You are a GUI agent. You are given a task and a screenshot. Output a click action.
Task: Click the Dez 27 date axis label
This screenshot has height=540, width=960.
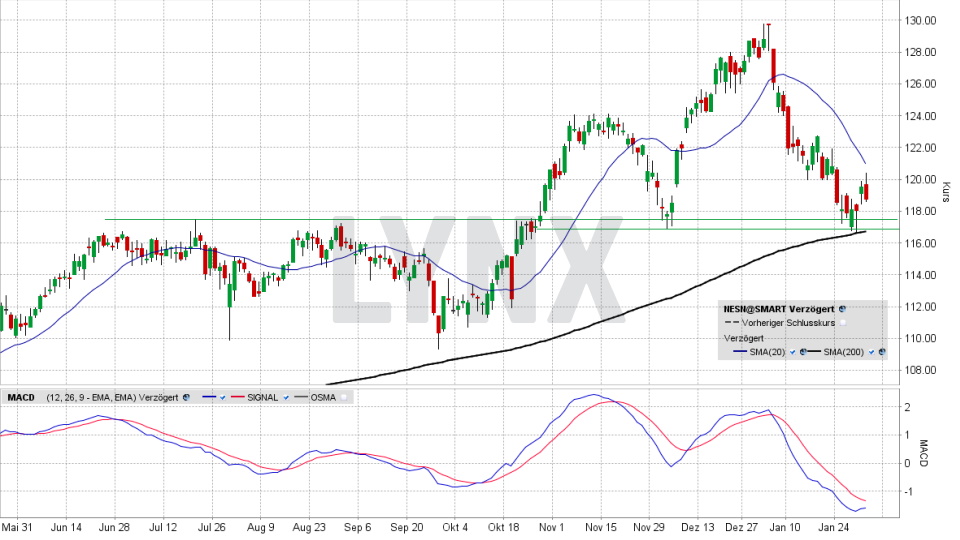(x=741, y=527)
